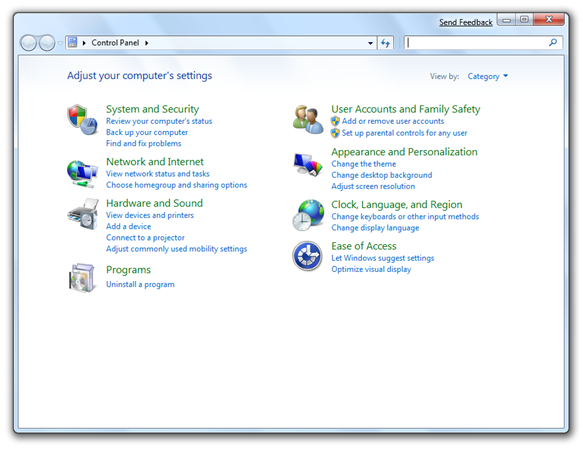583x449 pixels.
Task: Open the Programs disc box icon
Action: (x=82, y=278)
